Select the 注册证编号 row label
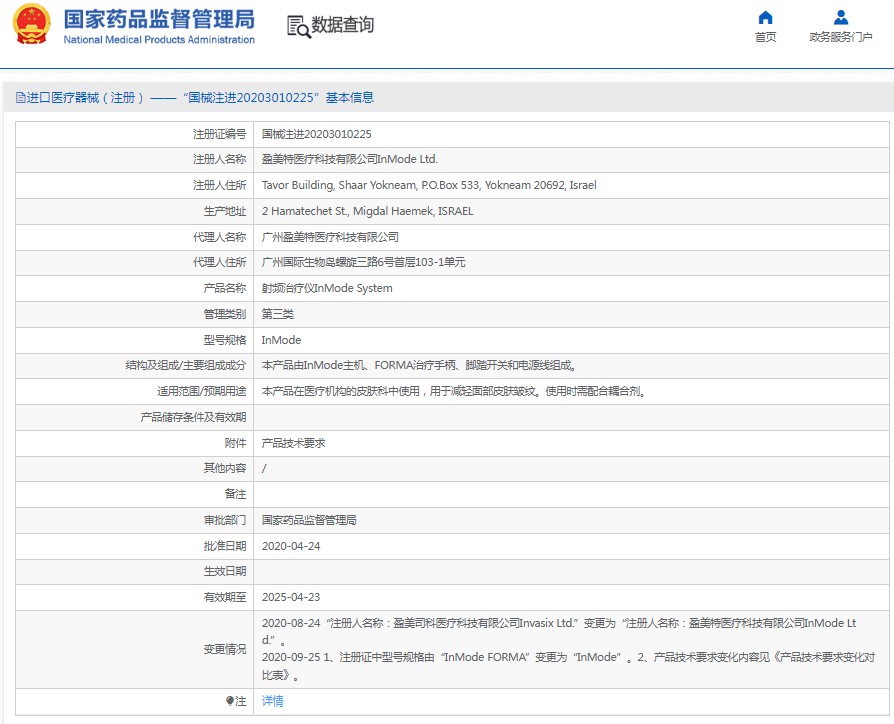Image resolution: width=894 pixels, height=724 pixels. pyautogui.click(x=220, y=134)
